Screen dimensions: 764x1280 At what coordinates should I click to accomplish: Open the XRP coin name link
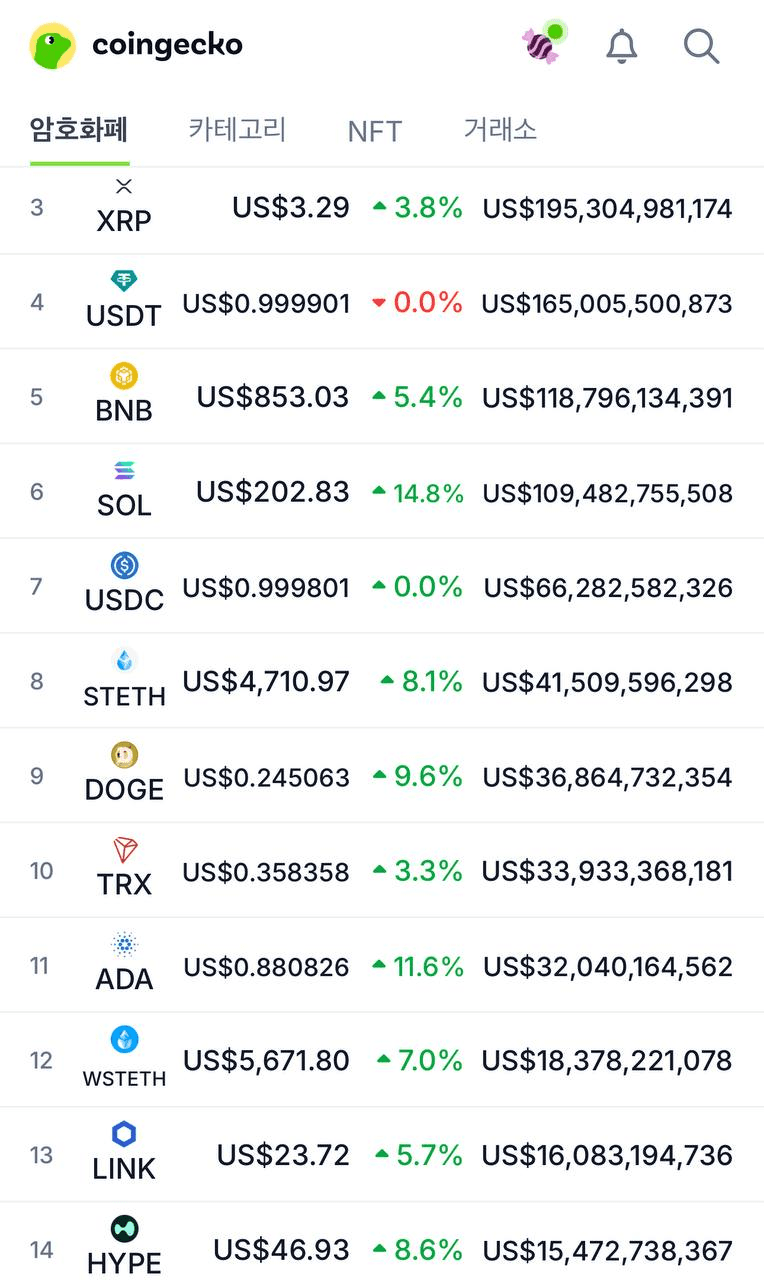(x=124, y=220)
